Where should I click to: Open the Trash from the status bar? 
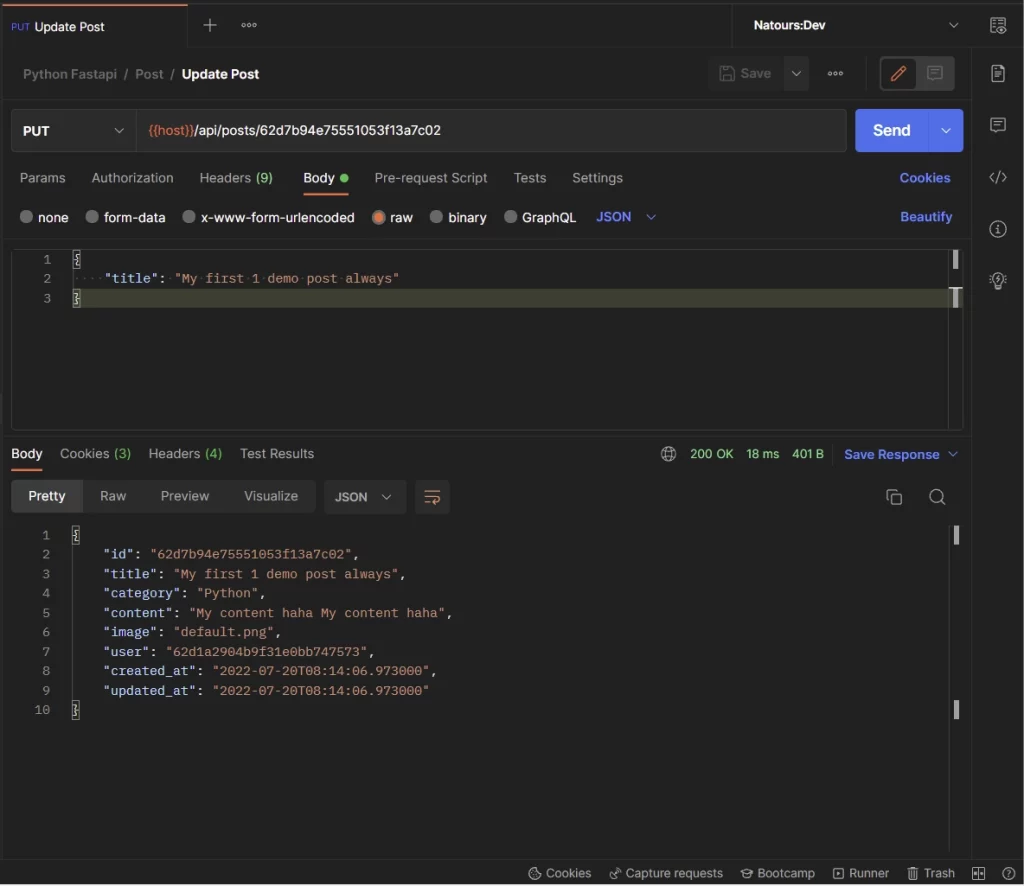pyautogui.click(x=931, y=872)
